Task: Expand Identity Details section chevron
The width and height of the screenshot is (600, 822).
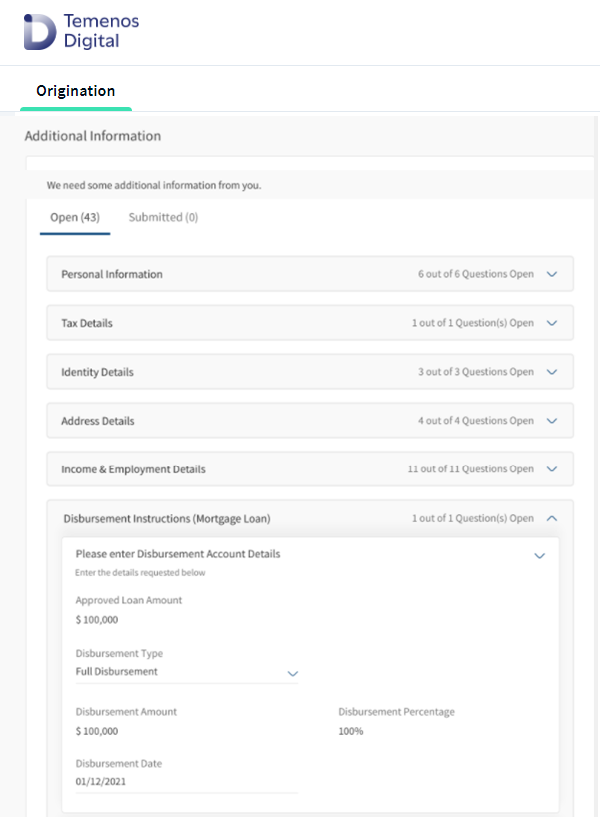Action: [552, 372]
